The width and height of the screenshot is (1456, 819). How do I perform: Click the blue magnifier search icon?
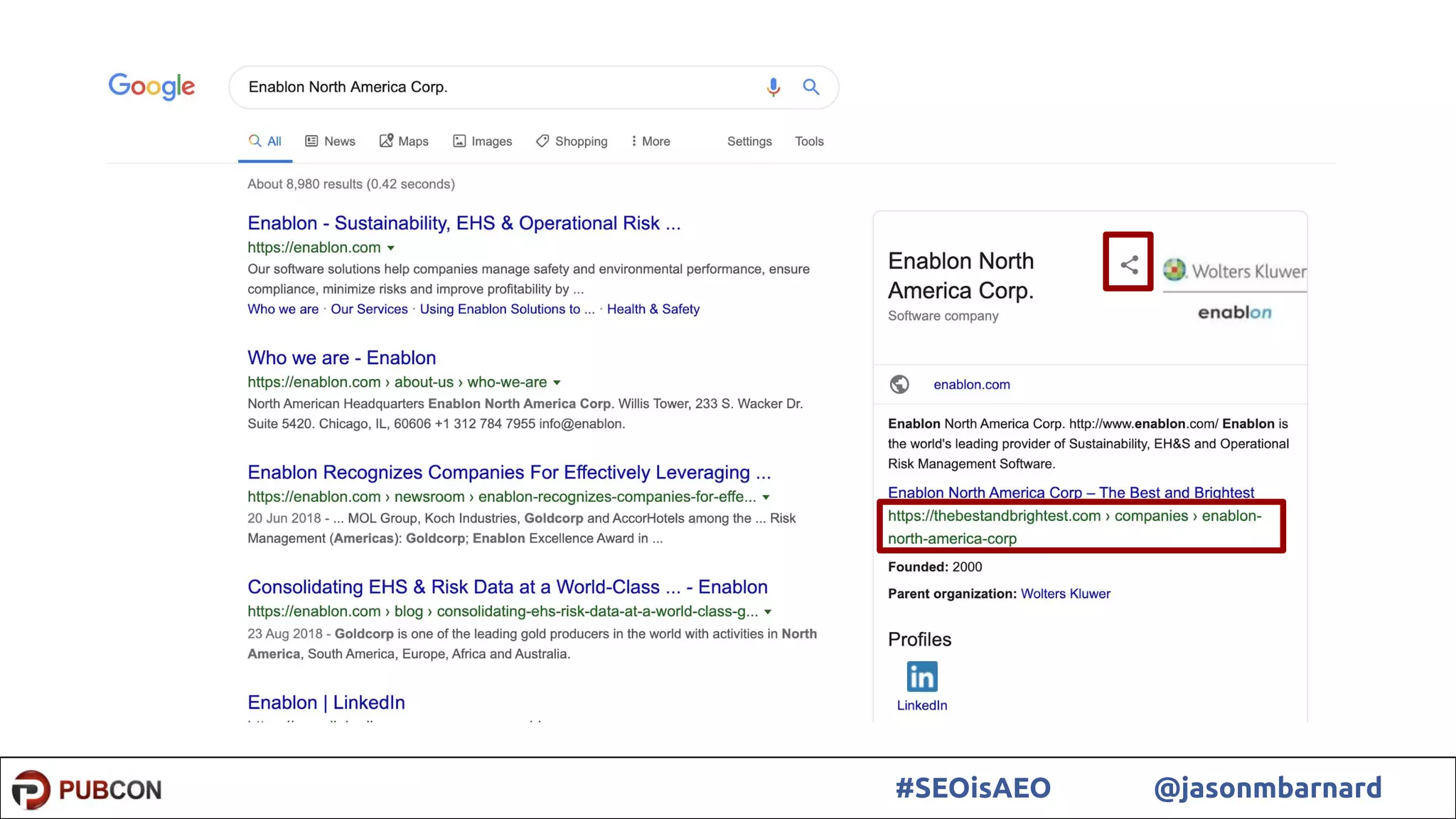click(x=810, y=87)
